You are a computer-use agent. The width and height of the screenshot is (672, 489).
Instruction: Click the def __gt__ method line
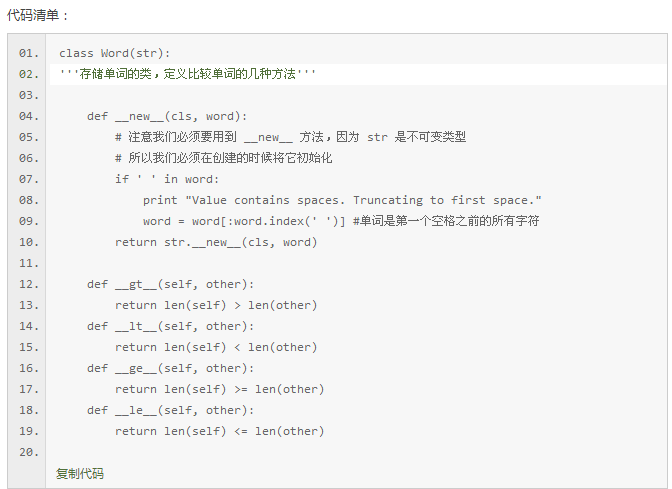coord(171,284)
